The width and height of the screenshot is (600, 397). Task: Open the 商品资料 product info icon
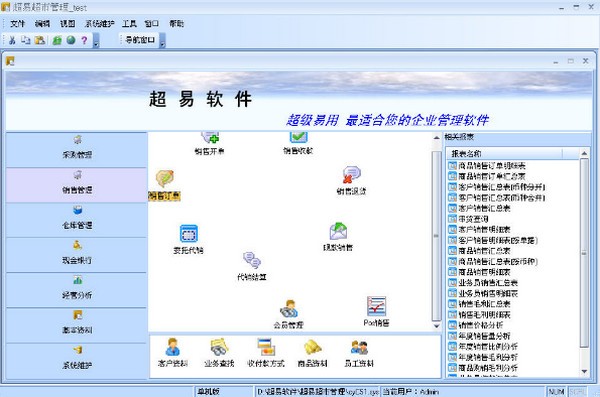pyautogui.click(x=313, y=353)
